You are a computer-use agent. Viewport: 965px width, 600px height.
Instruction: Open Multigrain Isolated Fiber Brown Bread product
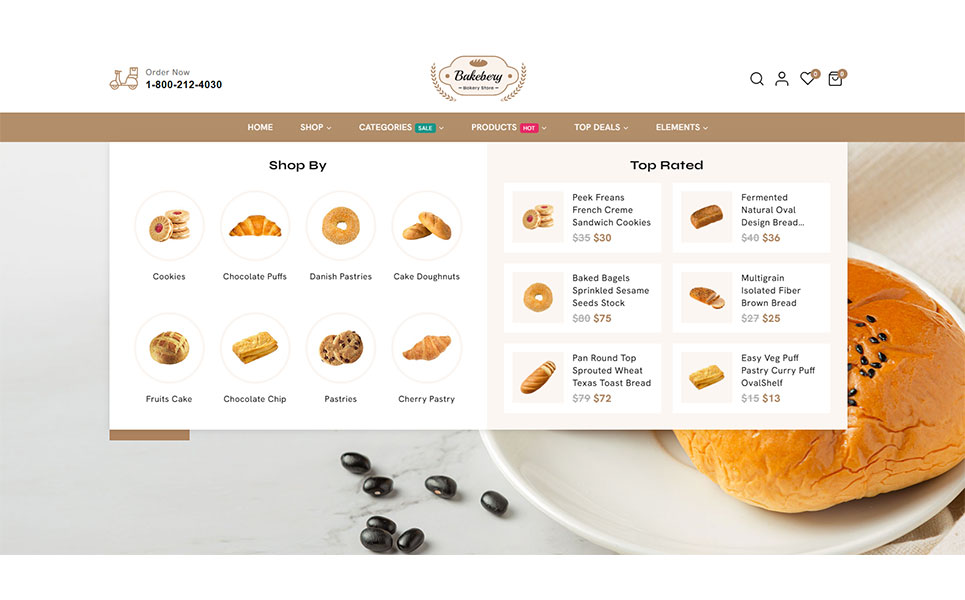click(771, 290)
